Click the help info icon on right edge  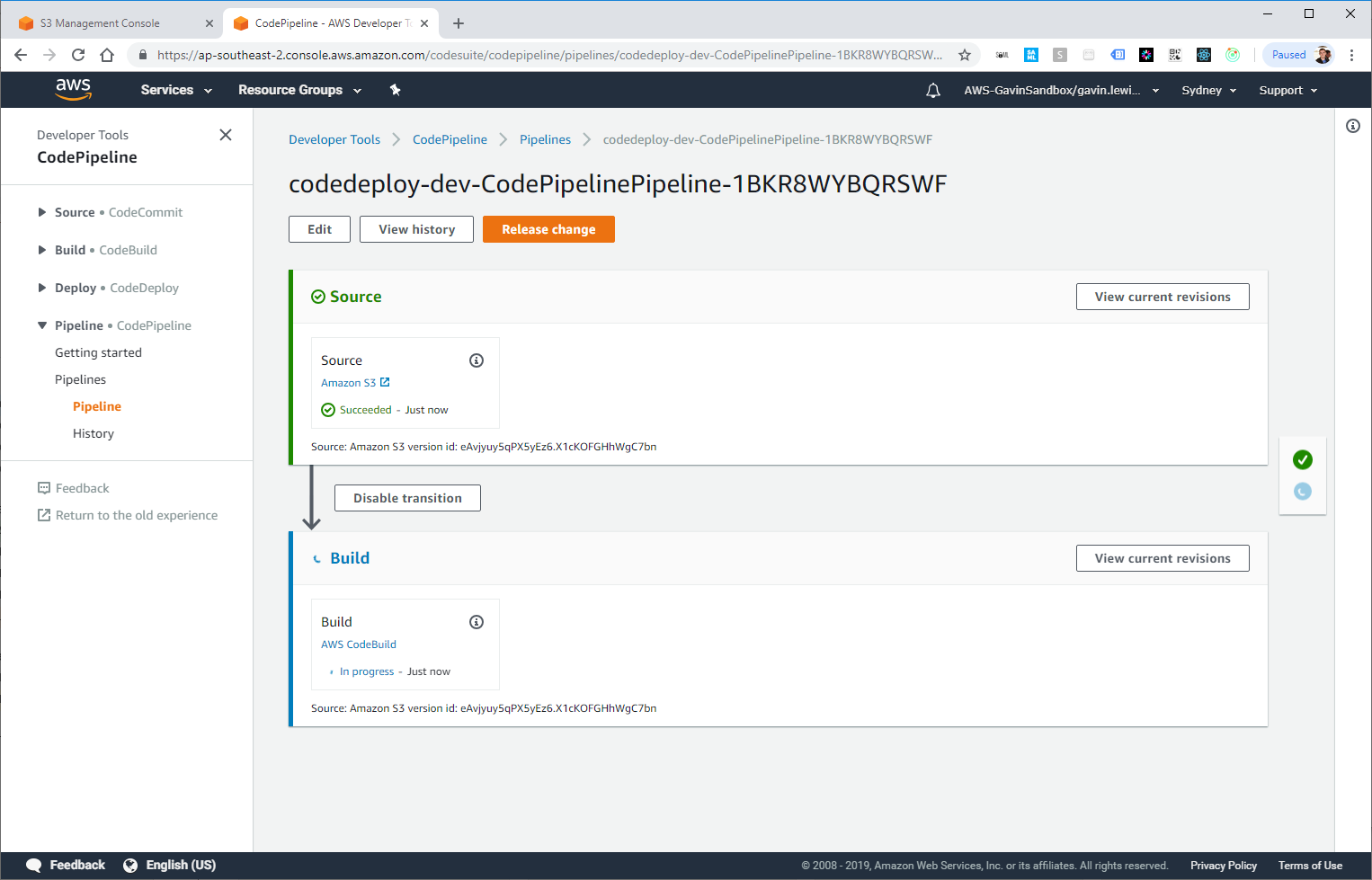pos(1353,126)
